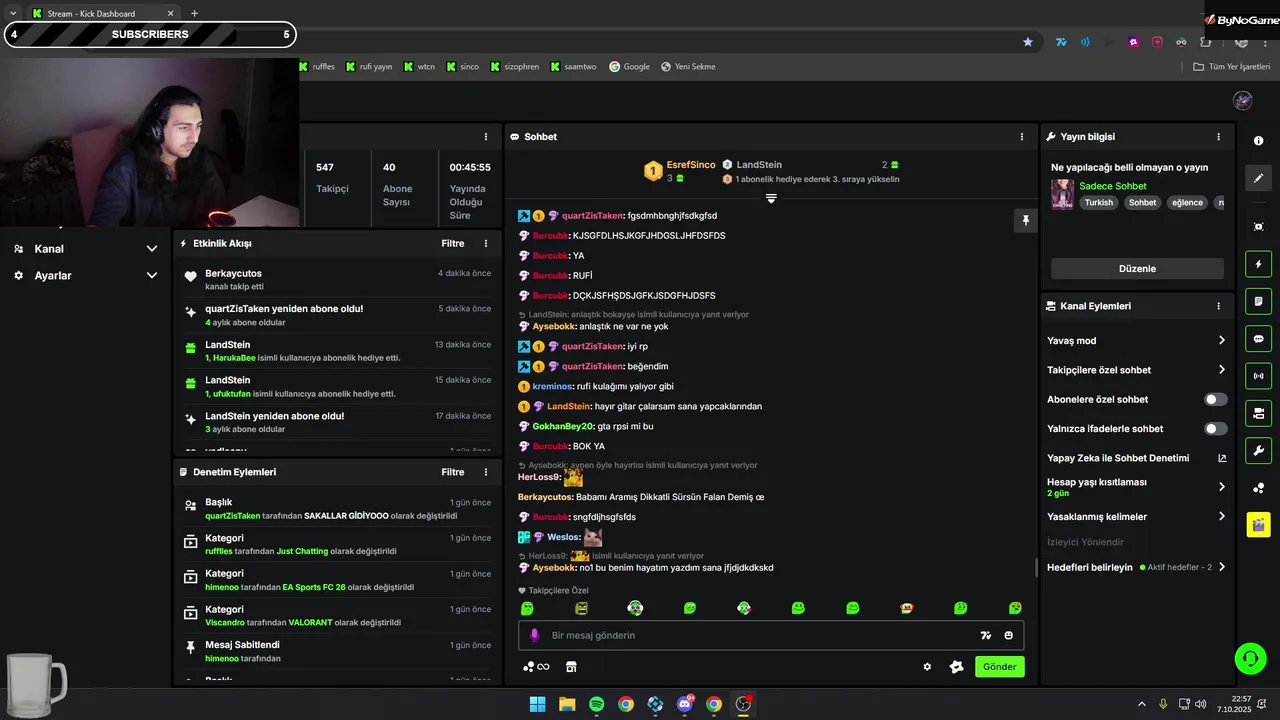Click the translate icon in message box

coord(986,635)
